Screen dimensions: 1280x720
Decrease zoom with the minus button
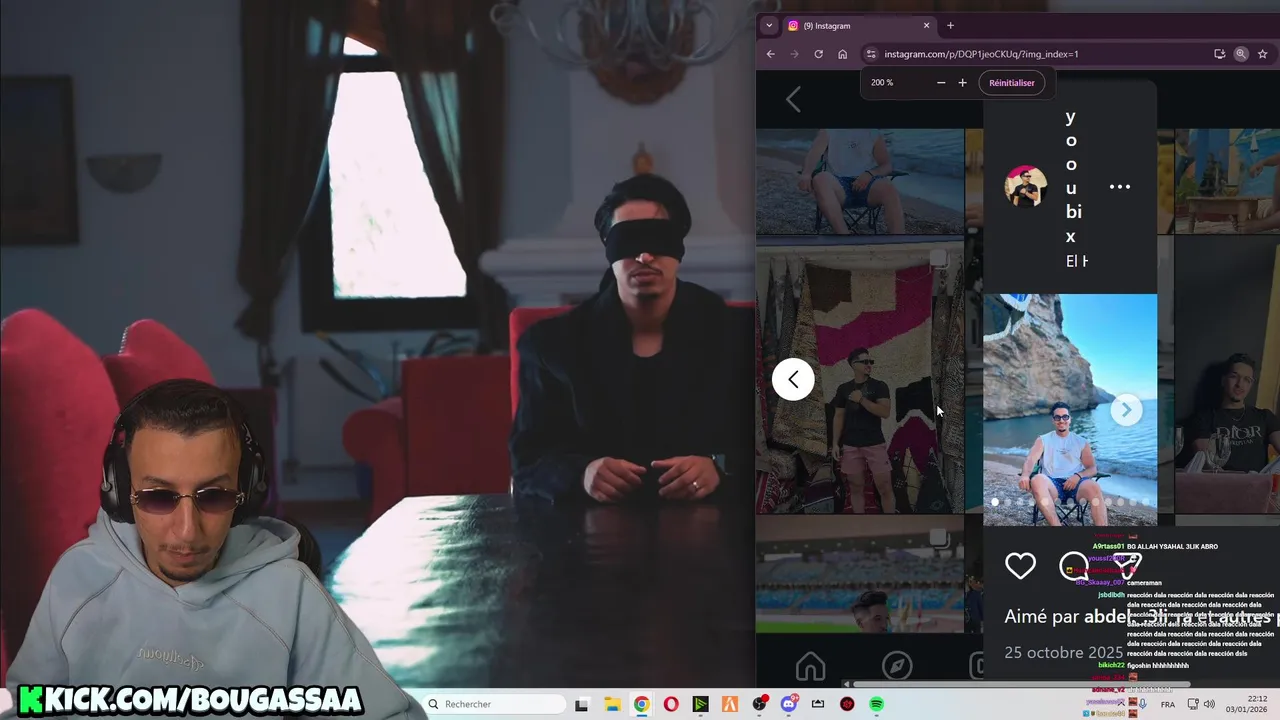click(941, 83)
